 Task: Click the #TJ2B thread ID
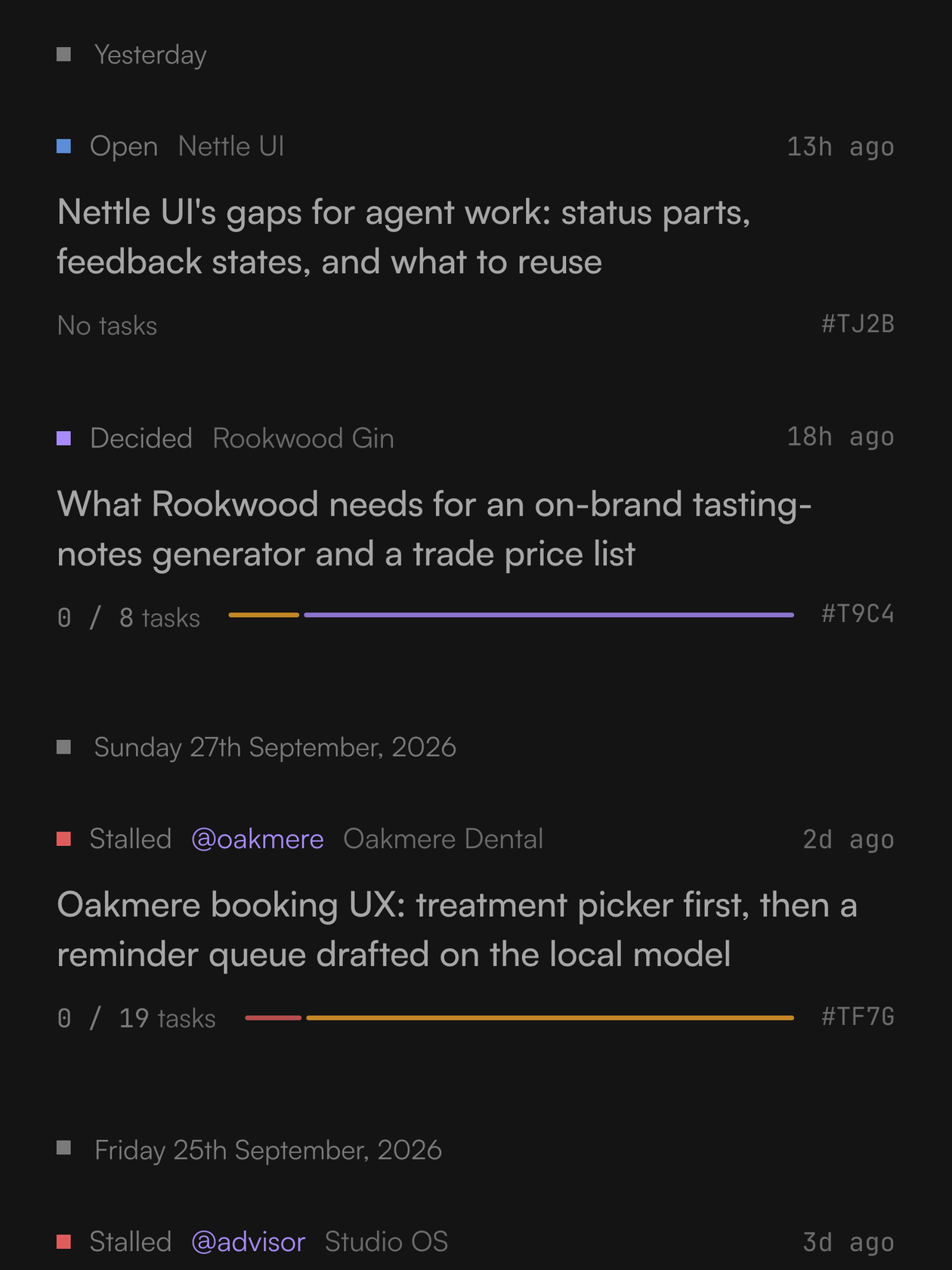coord(858,324)
